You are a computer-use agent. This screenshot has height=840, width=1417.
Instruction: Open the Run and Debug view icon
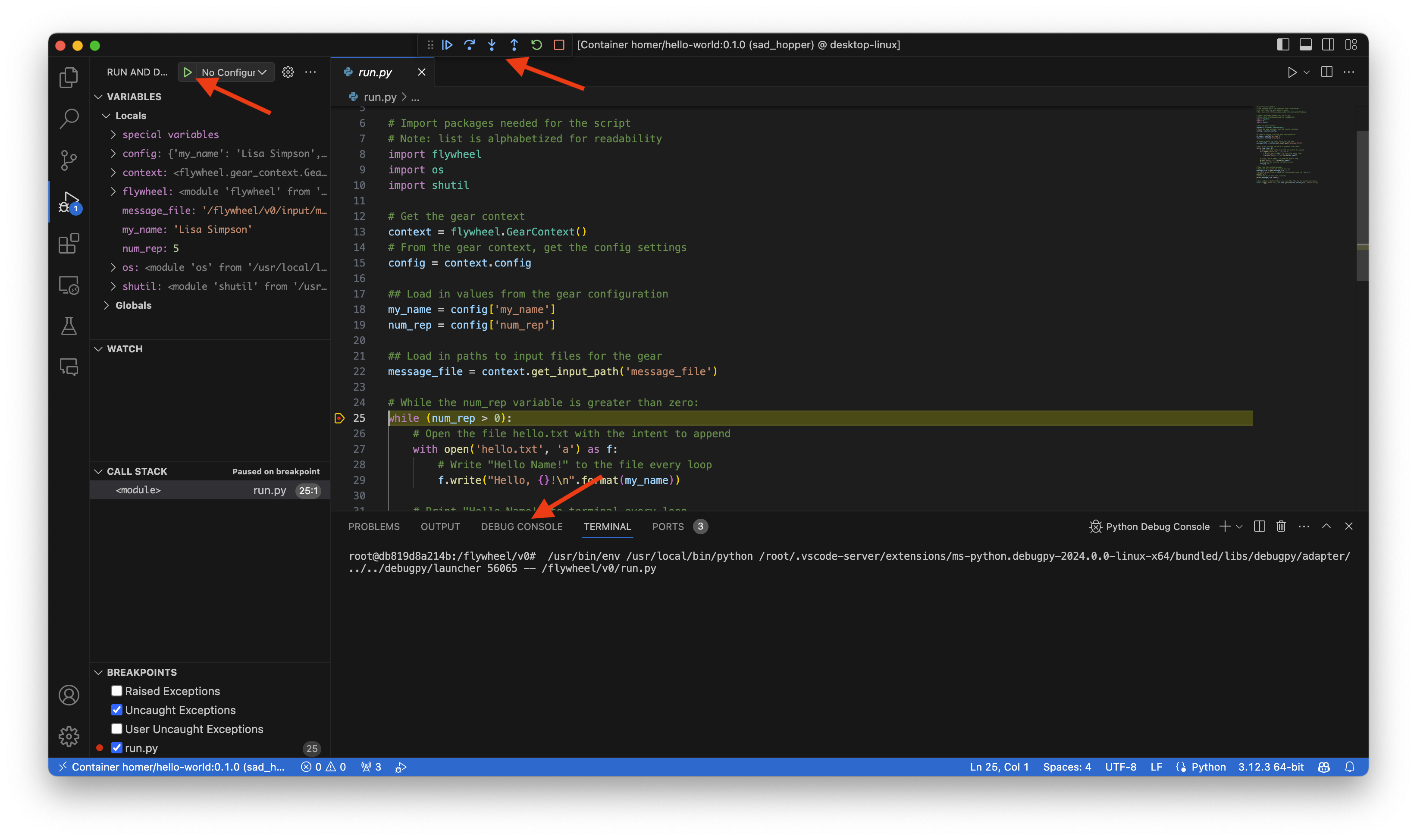click(x=69, y=202)
